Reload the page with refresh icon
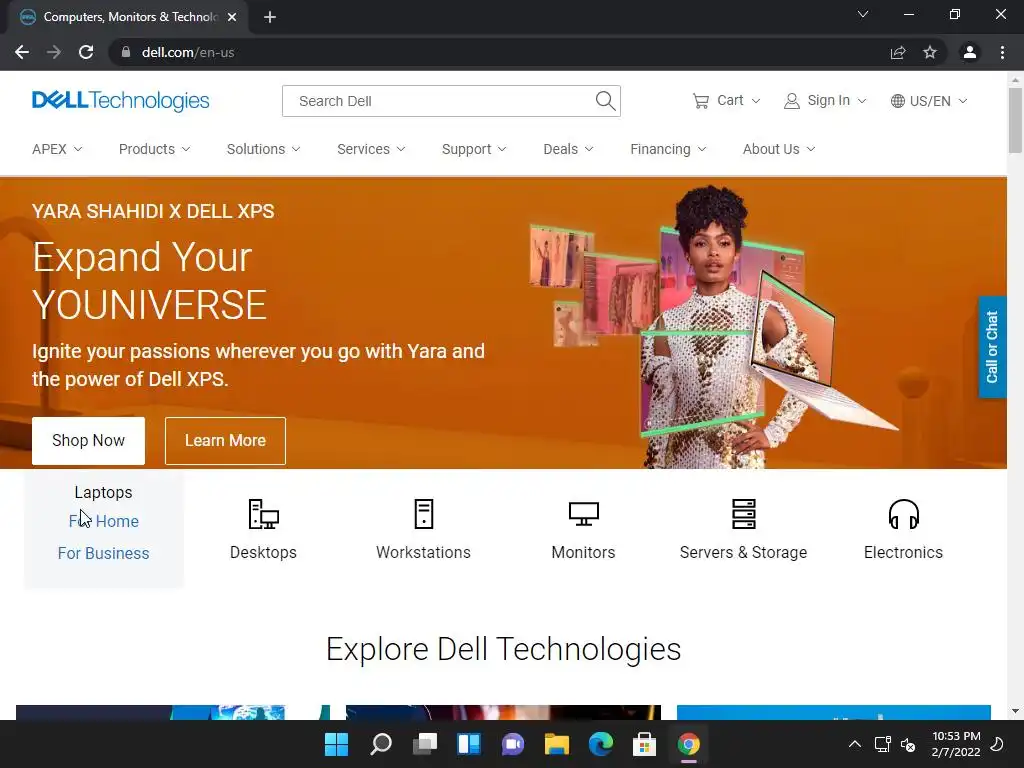 coord(86,52)
